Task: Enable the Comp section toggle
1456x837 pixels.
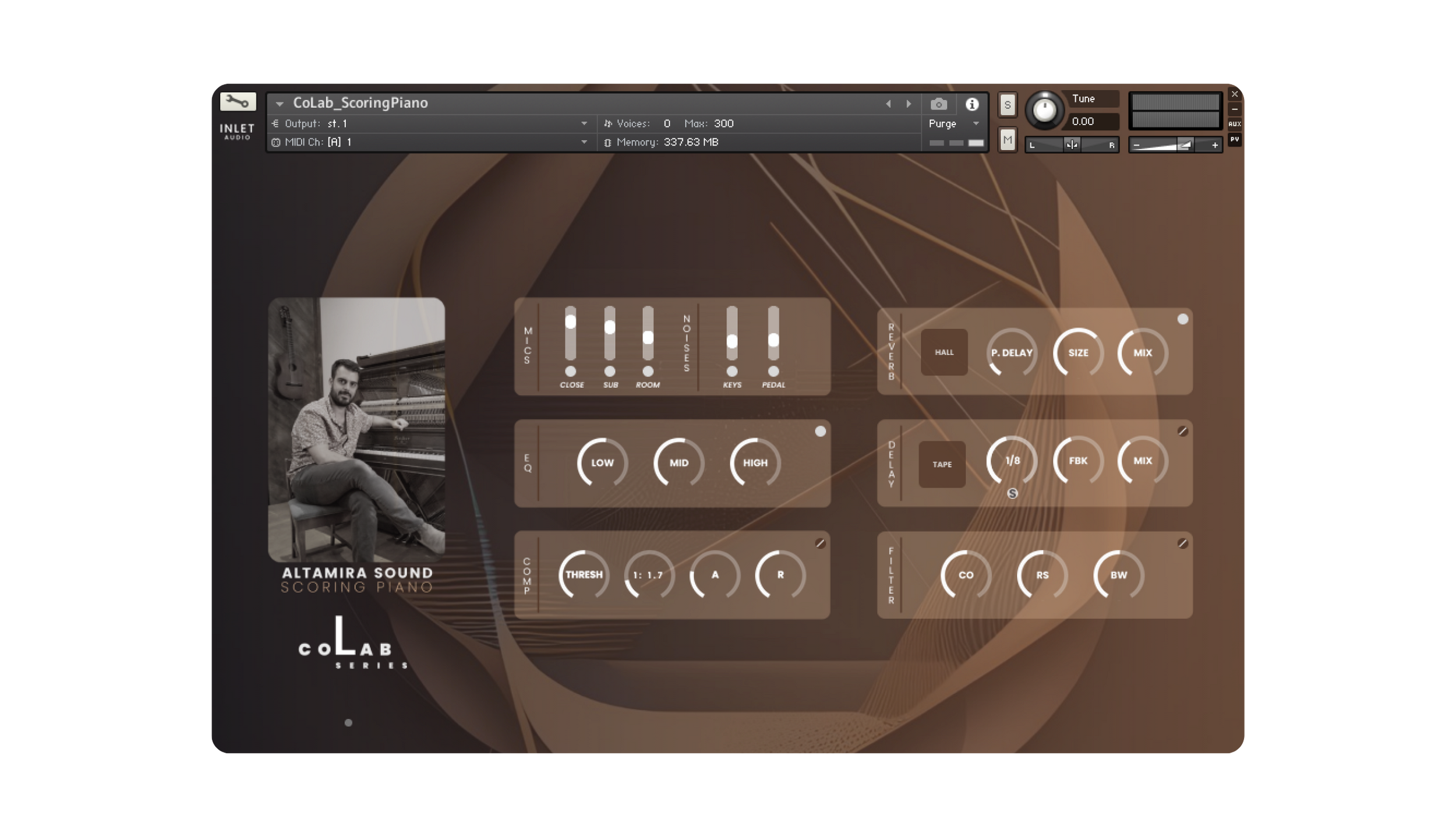Action: pos(820,543)
